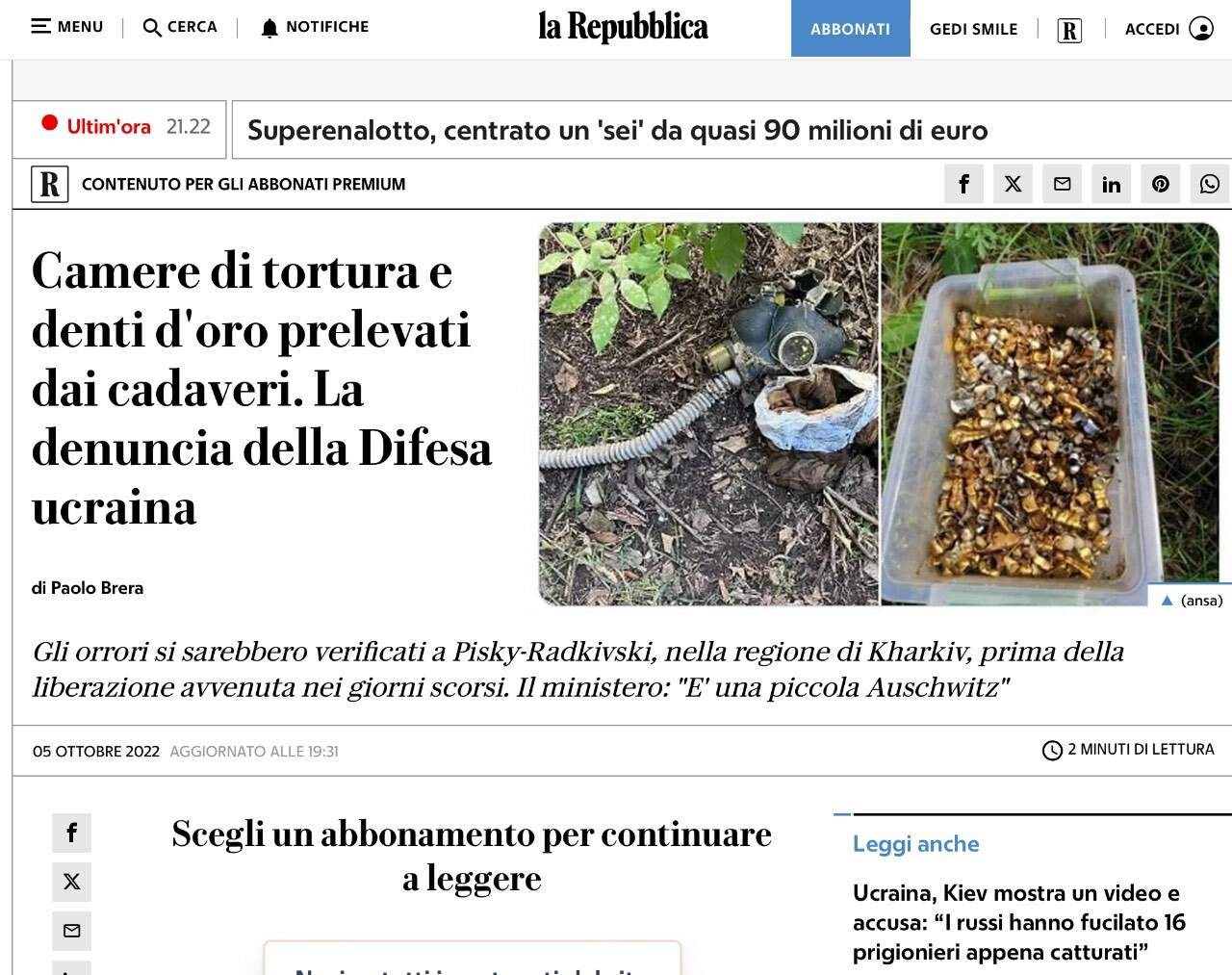Open the Superenalotto breaking news headline

pos(617,130)
